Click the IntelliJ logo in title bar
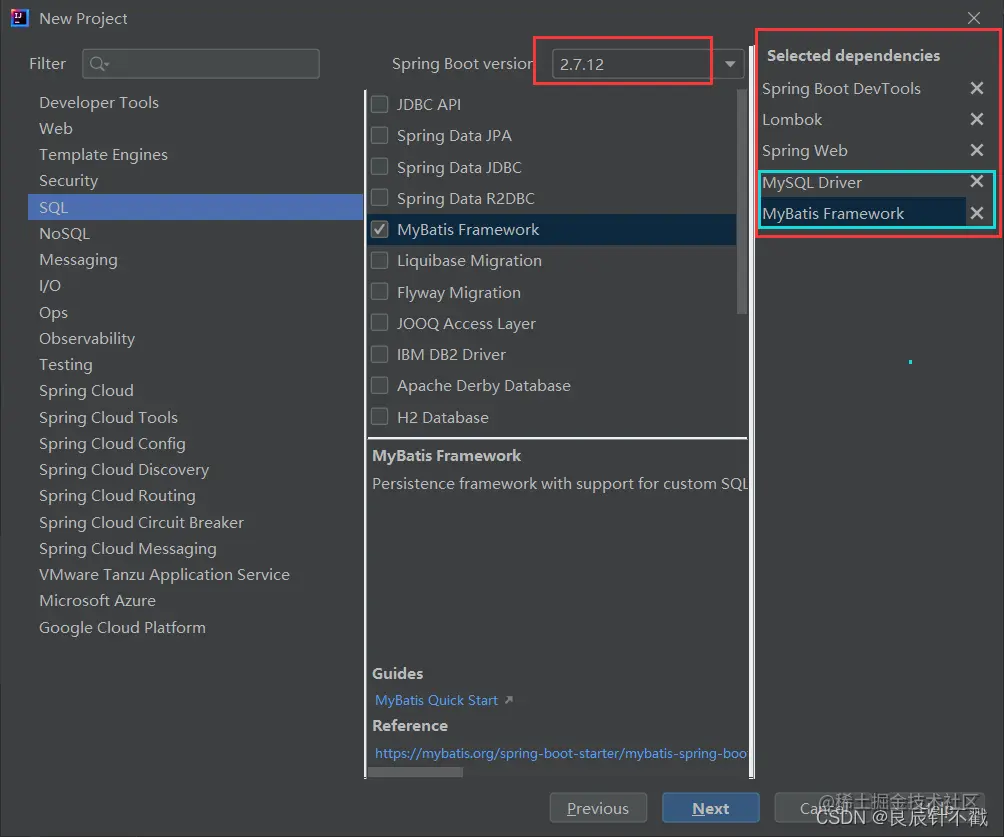Image resolution: width=1004 pixels, height=837 pixels. (x=20, y=18)
